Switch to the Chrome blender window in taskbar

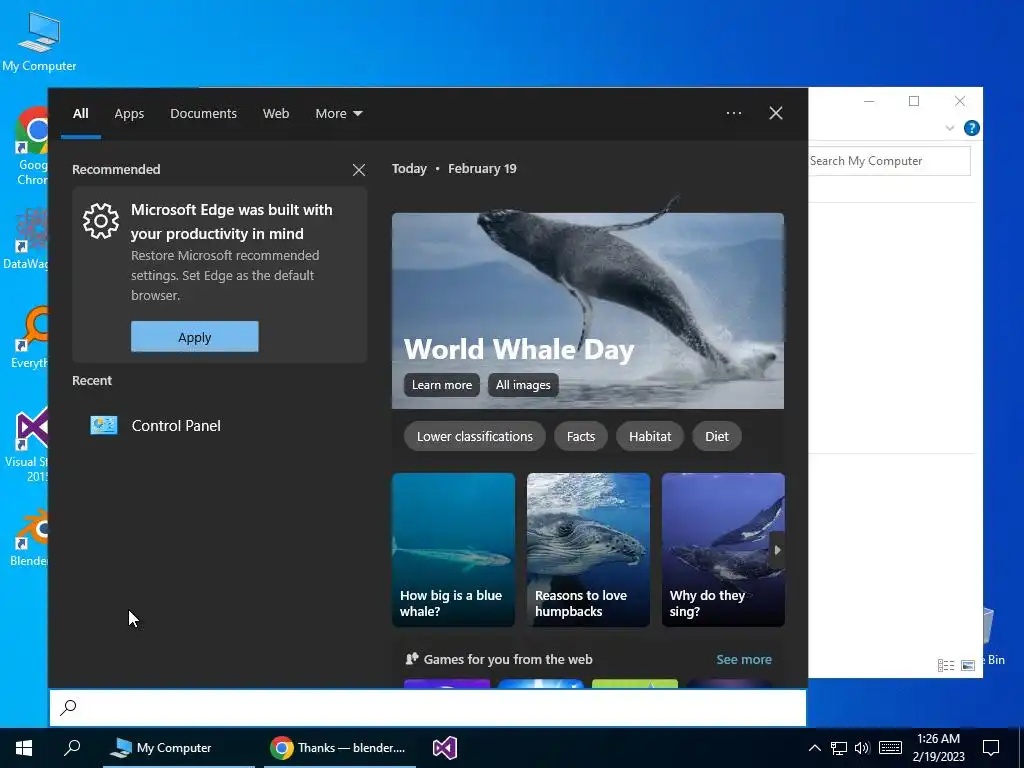[x=340, y=748]
